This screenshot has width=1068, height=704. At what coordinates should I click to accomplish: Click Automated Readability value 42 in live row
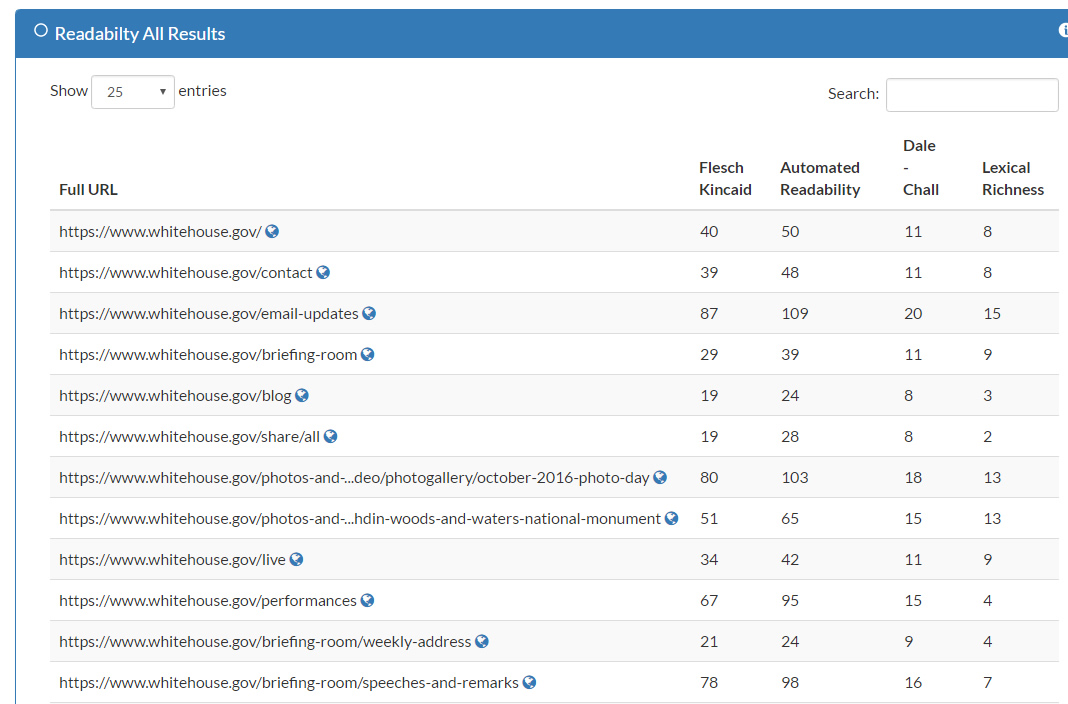pyautogui.click(x=790, y=559)
